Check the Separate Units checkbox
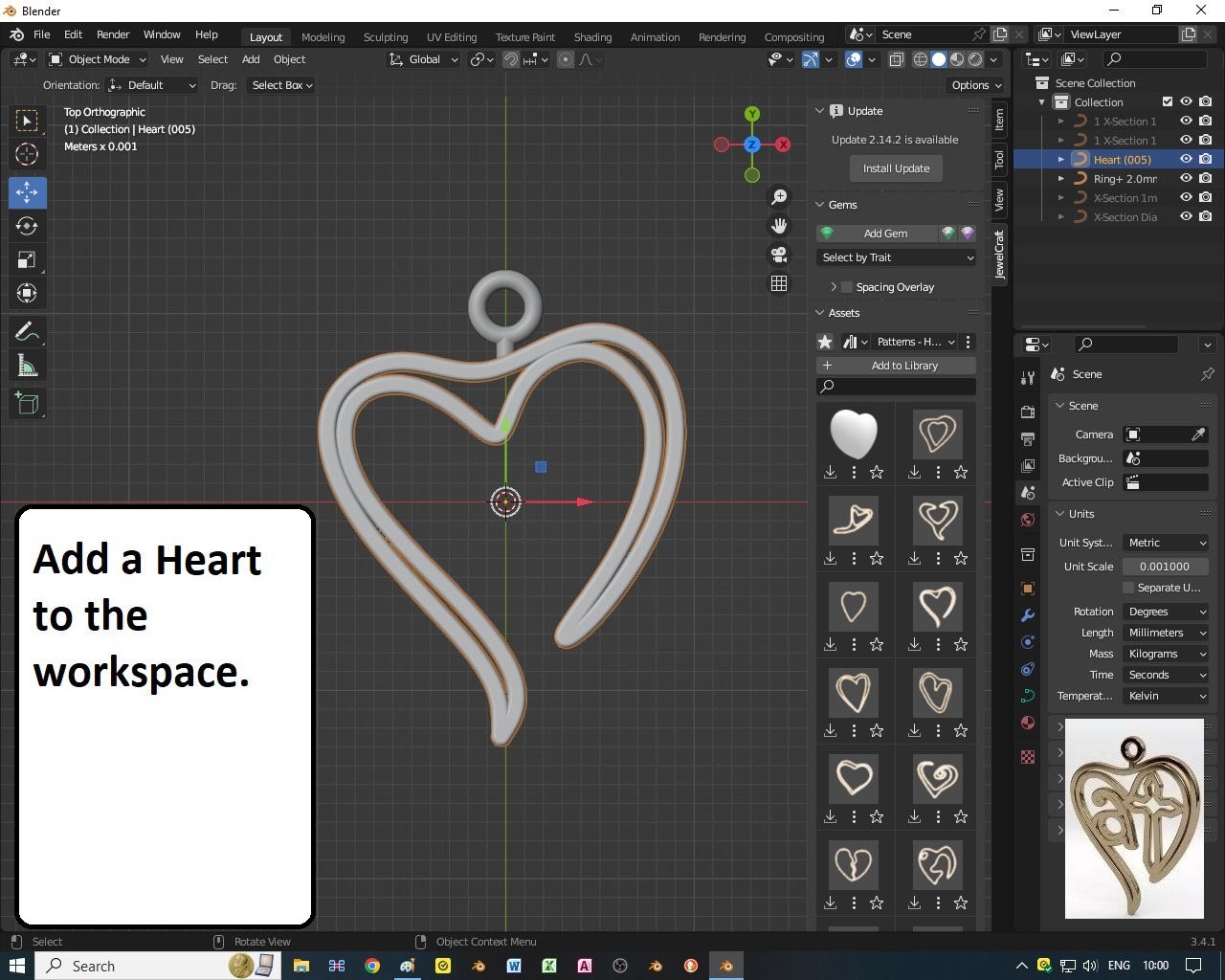This screenshot has height=980, width=1225. pyautogui.click(x=1128, y=588)
